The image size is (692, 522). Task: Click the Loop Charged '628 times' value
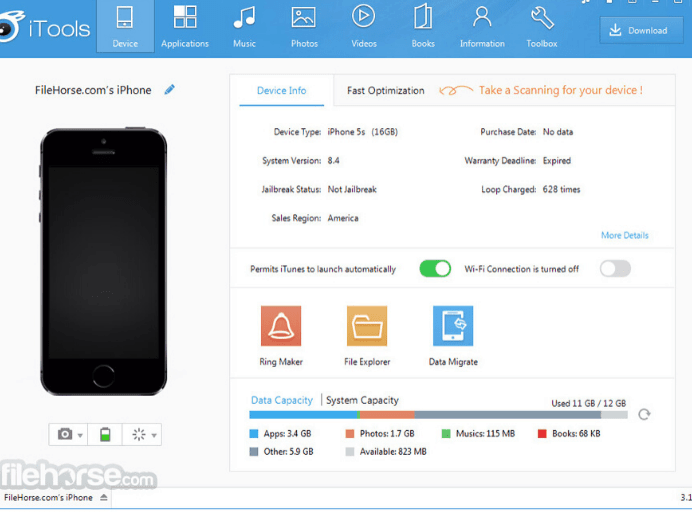point(561,189)
